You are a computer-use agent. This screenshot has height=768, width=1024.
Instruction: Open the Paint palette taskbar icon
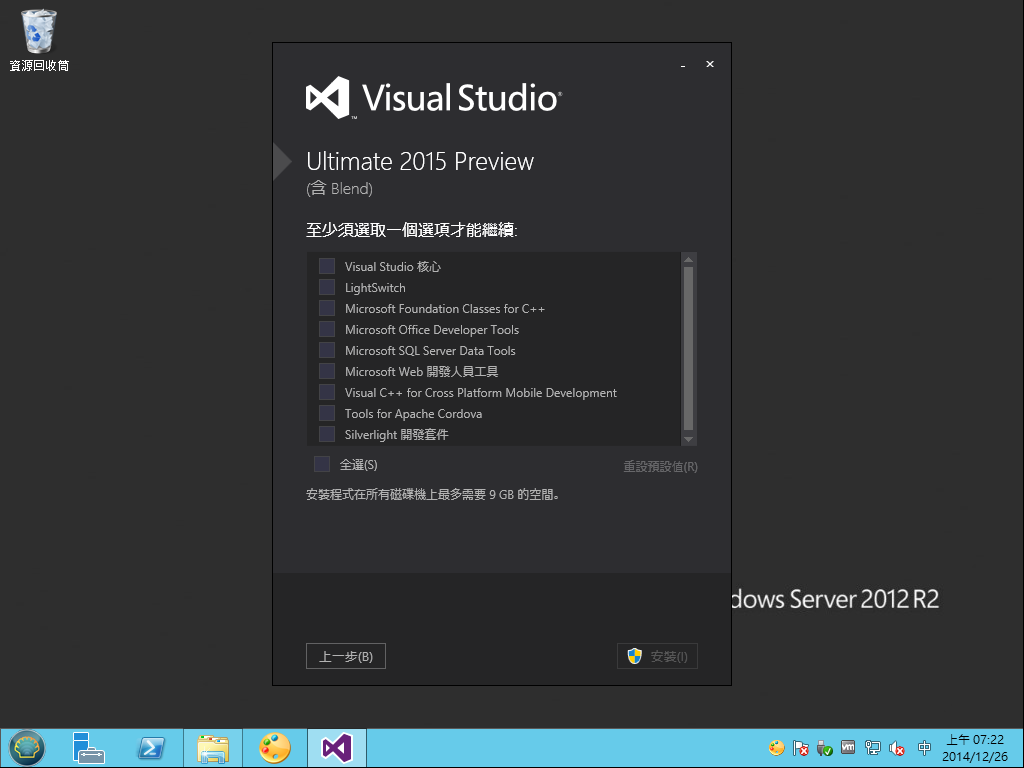(x=274, y=748)
